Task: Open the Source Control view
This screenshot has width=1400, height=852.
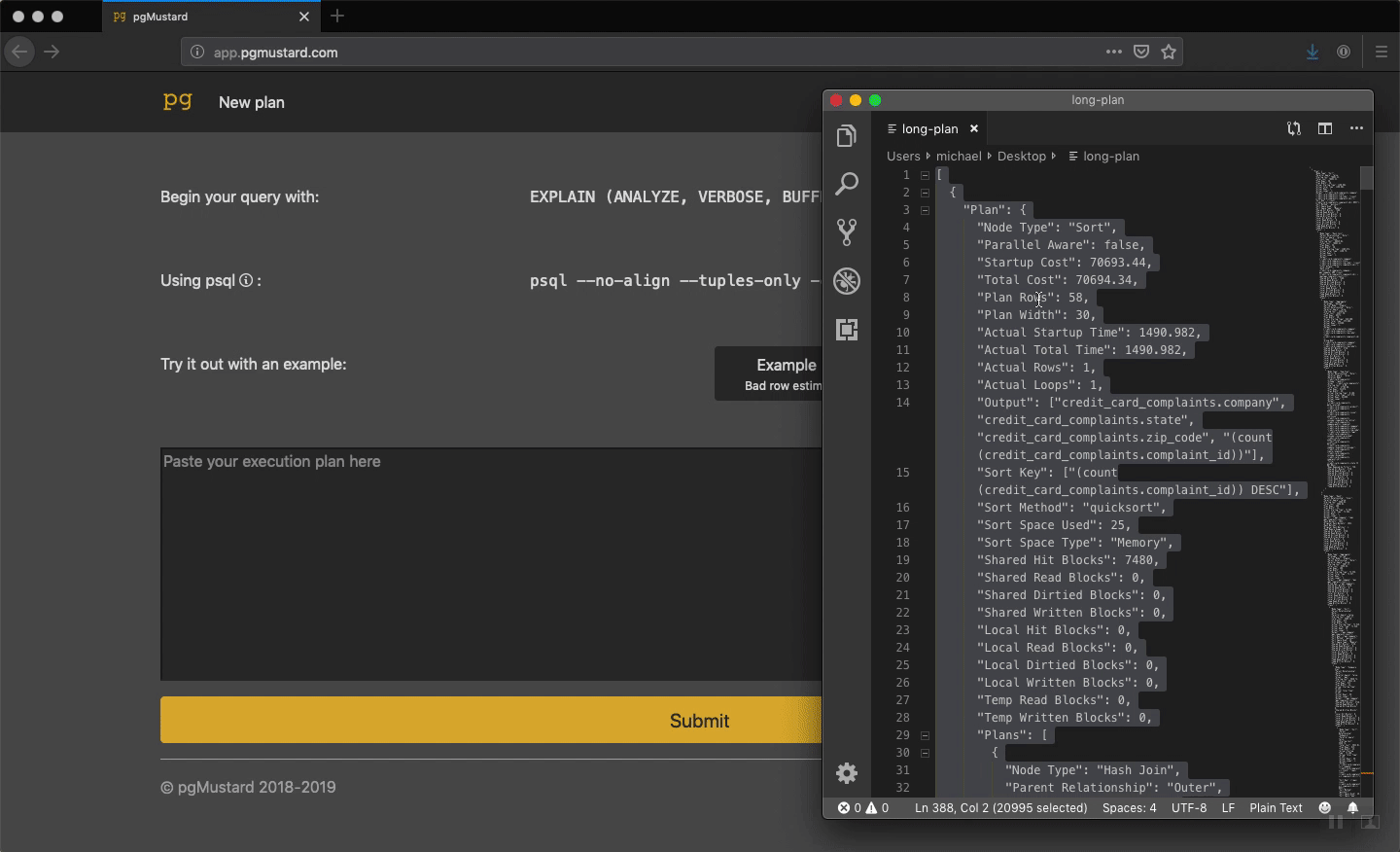Action: point(847,231)
